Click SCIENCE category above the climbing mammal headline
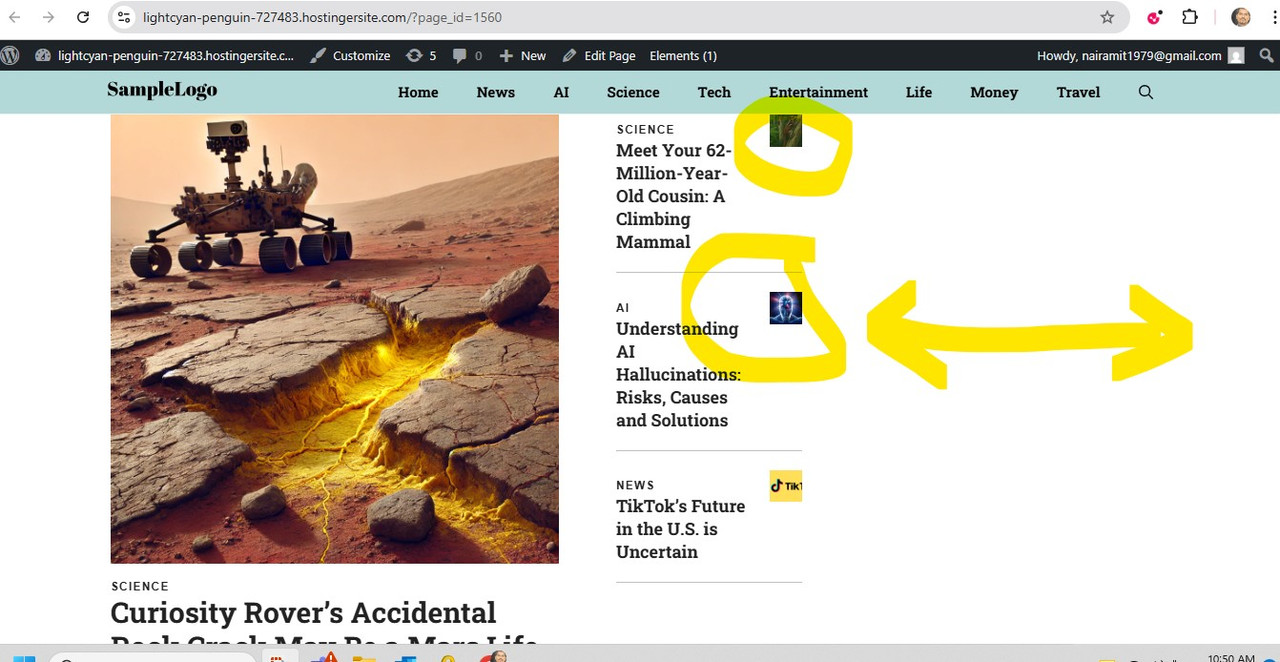The width and height of the screenshot is (1280, 662). (x=645, y=129)
